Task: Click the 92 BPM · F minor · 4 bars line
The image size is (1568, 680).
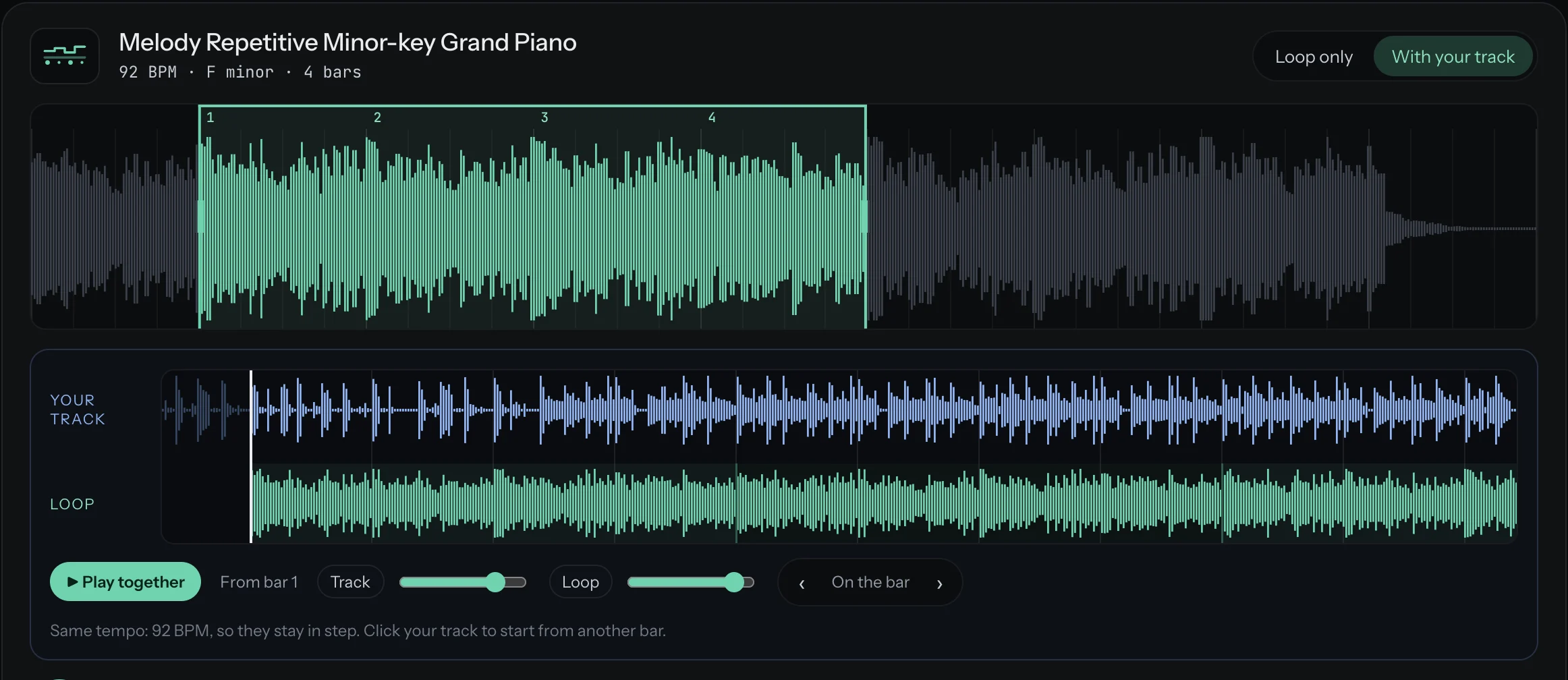Action: click(240, 72)
